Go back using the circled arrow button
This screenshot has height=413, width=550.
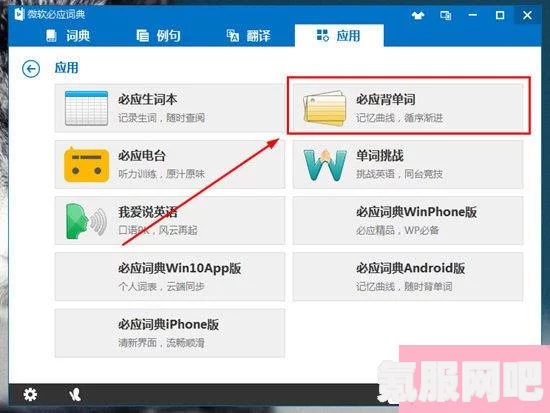(x=31, y=69)
